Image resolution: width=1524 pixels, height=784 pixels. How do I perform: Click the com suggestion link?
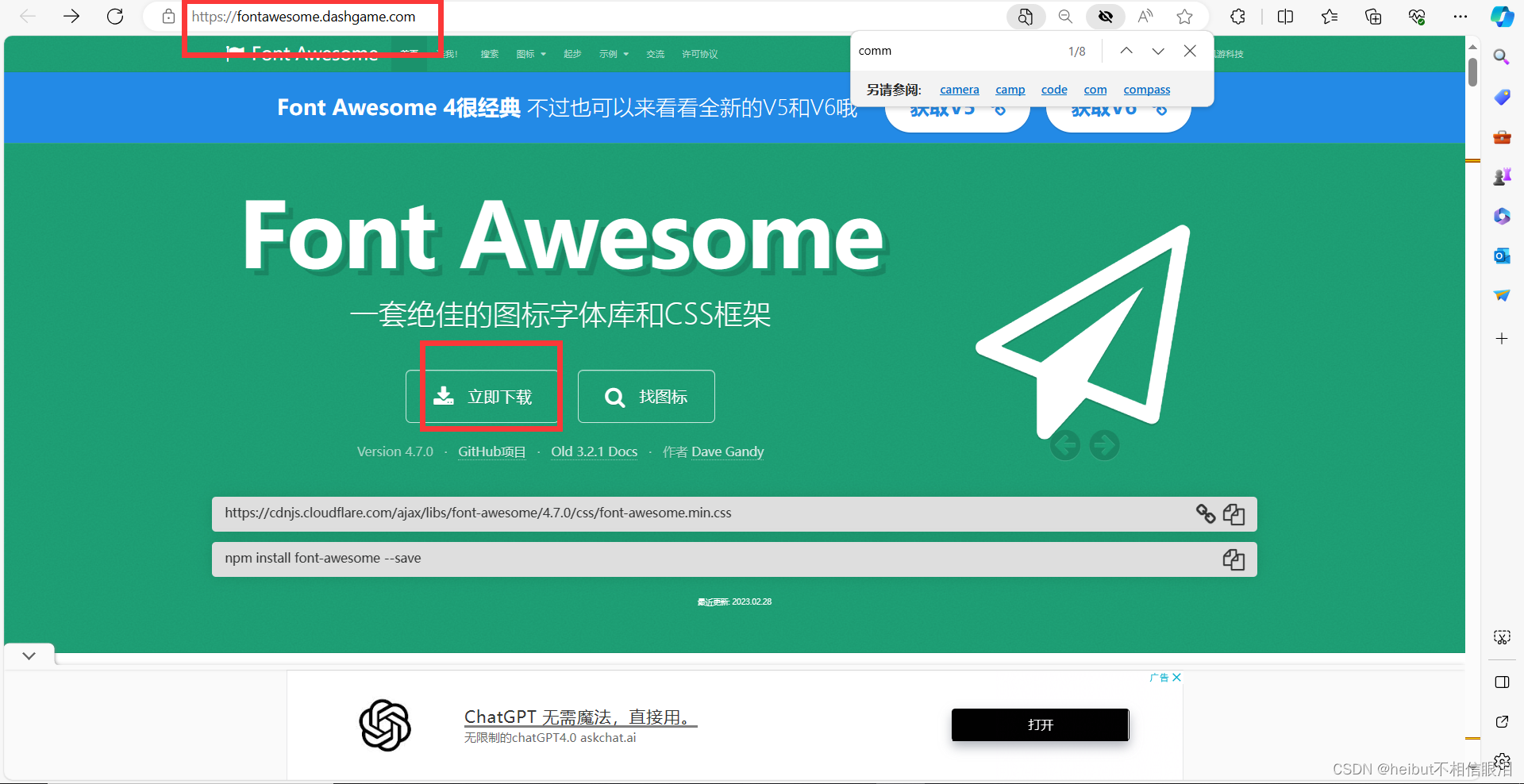(1095, 90)
